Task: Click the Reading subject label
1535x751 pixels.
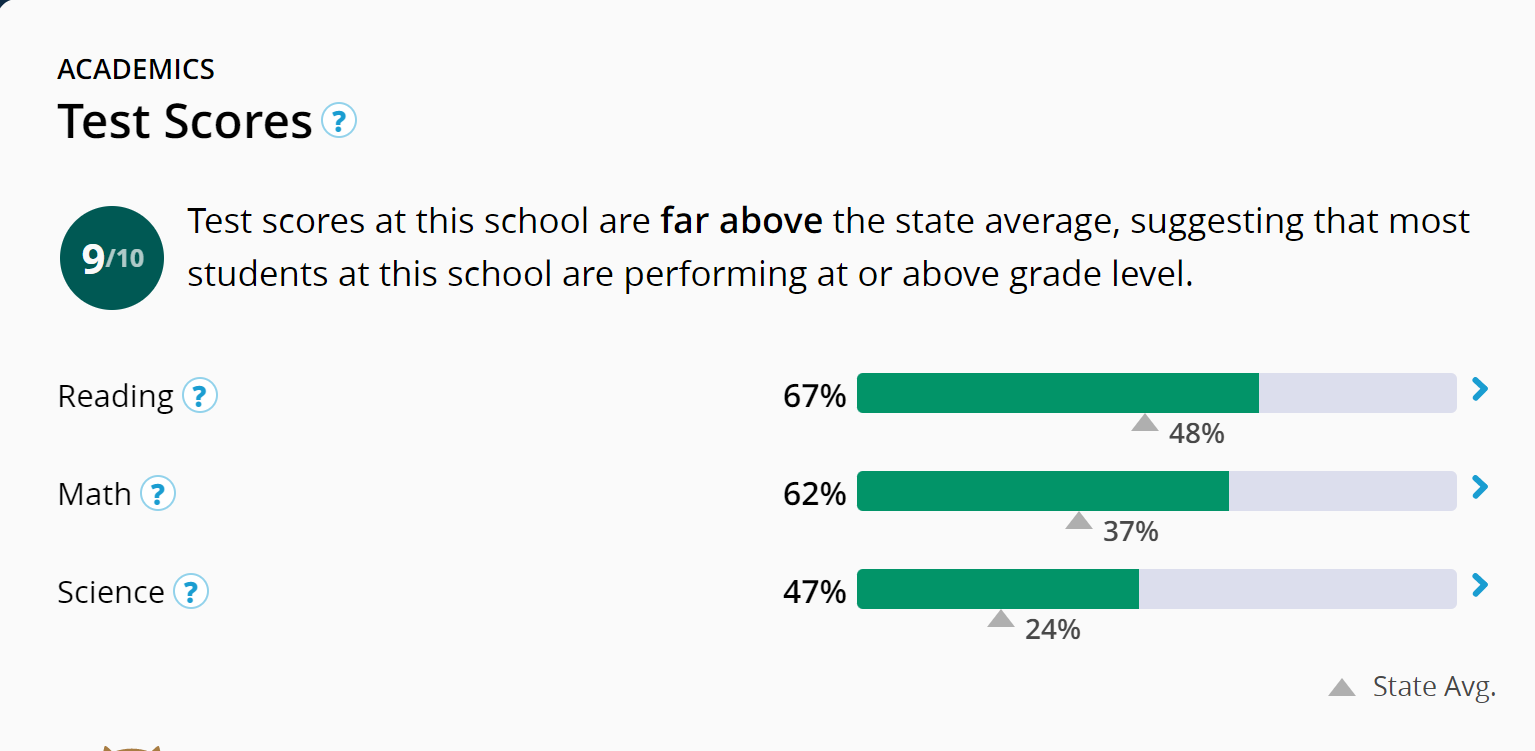Action: 115,396
